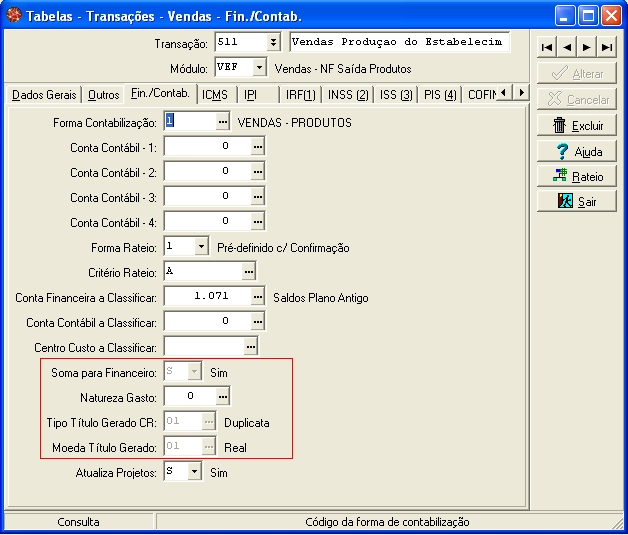This screenshot has height=535, width=628.
Task: Open lookup for Moeda Título Gerado
Action: (x=209, y=447)
